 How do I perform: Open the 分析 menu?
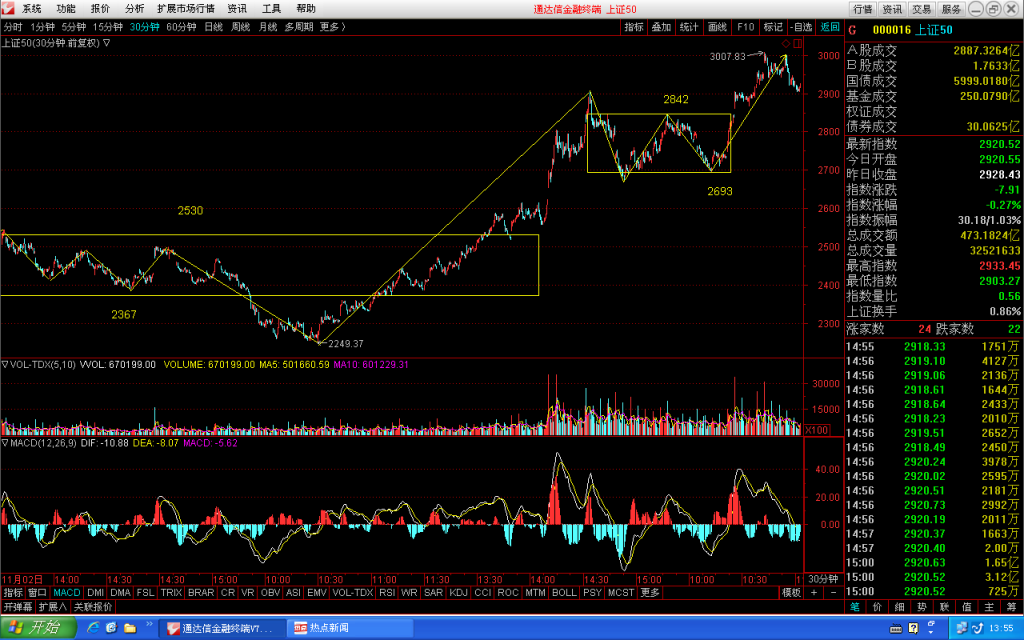[135, 8]
